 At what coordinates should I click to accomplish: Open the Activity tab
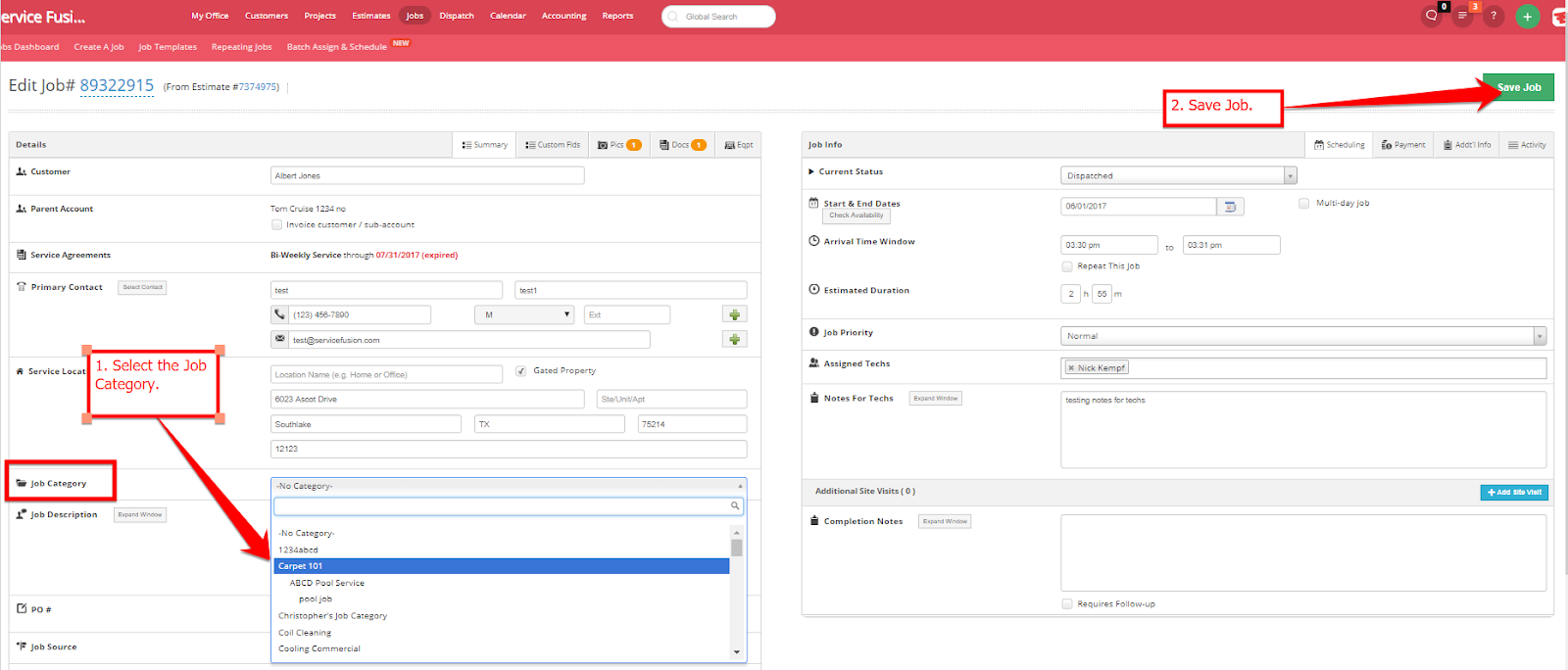click(x=1527, y=145)
